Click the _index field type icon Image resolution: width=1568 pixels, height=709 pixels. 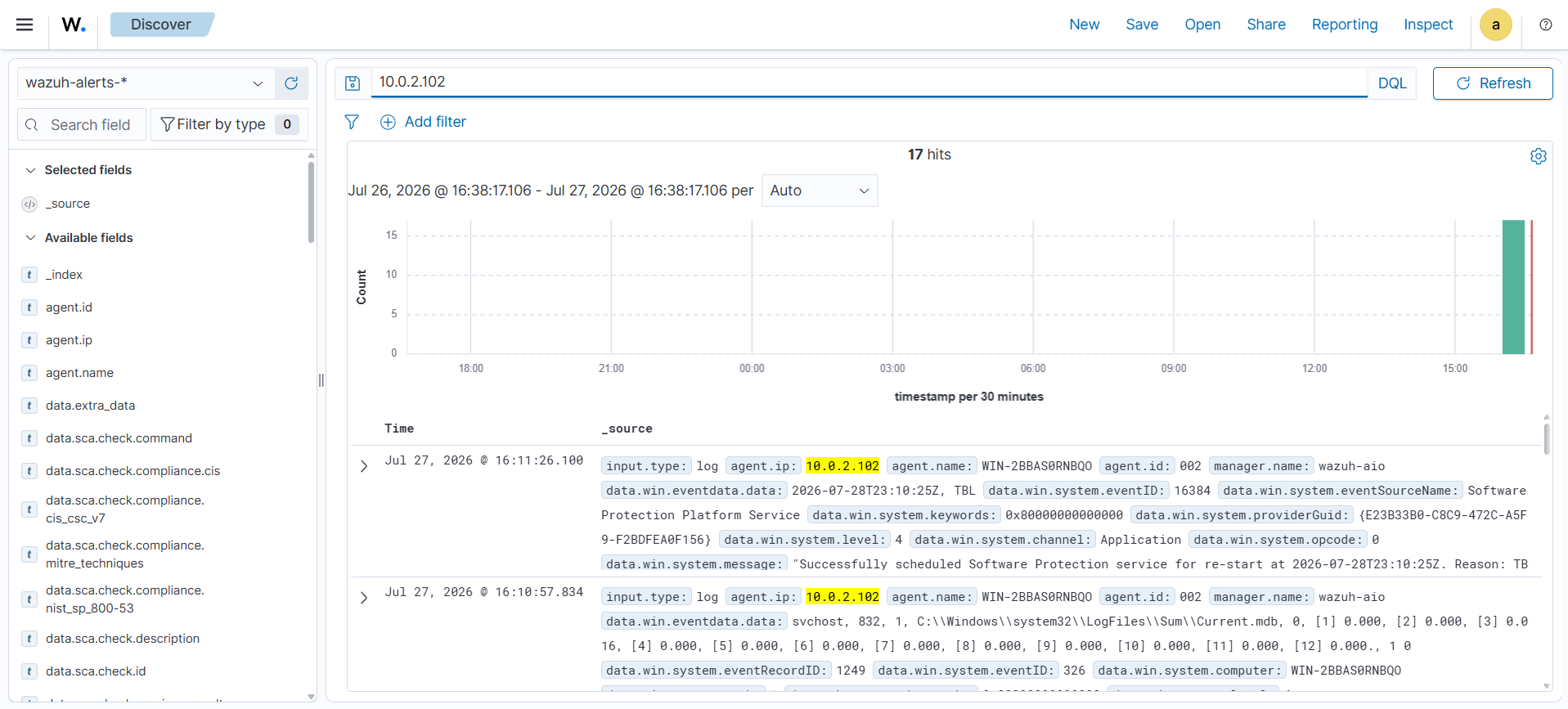coord(29,275)
